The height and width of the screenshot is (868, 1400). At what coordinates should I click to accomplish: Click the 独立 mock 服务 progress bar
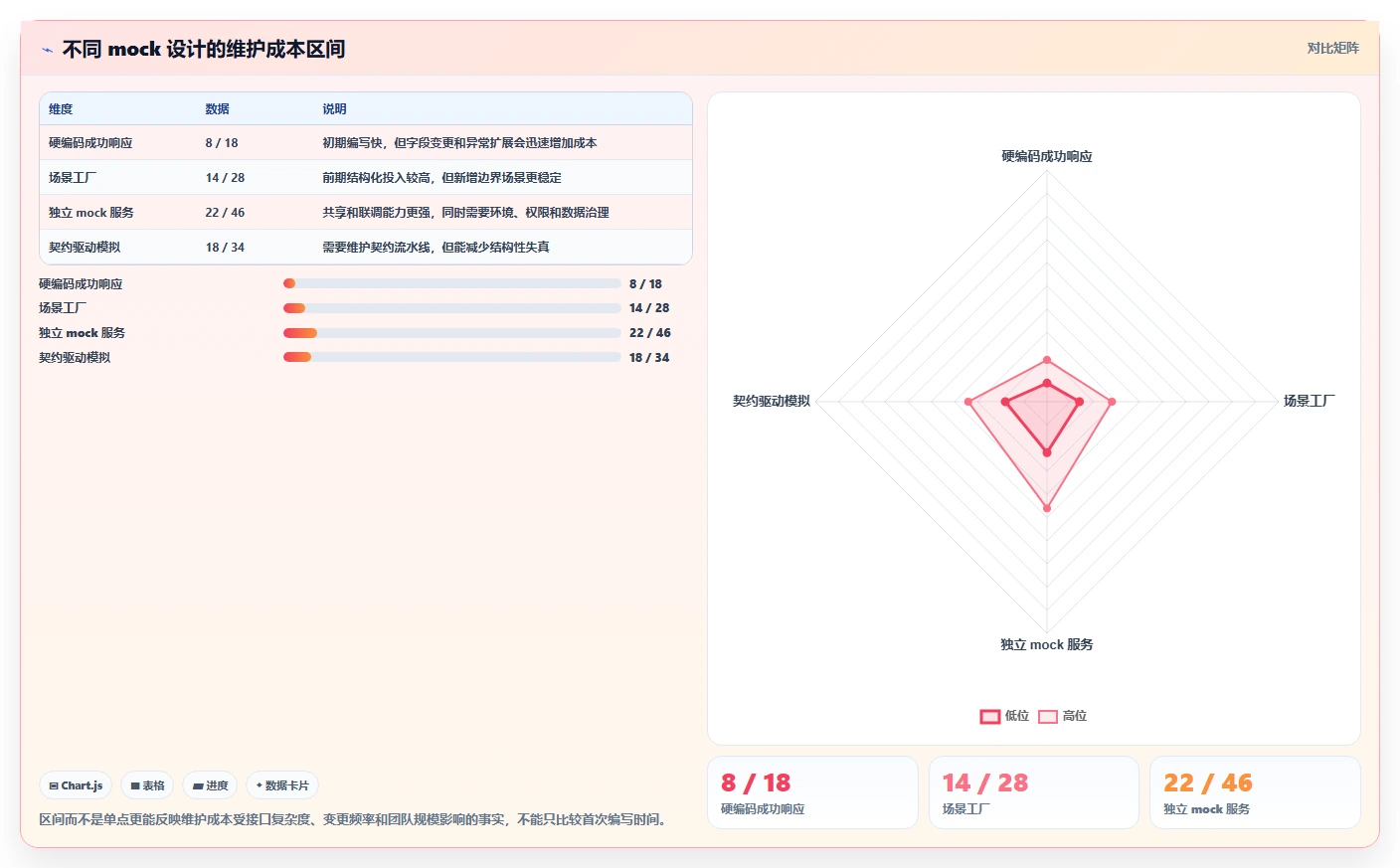pyautogui.click(x=452, y=333)
